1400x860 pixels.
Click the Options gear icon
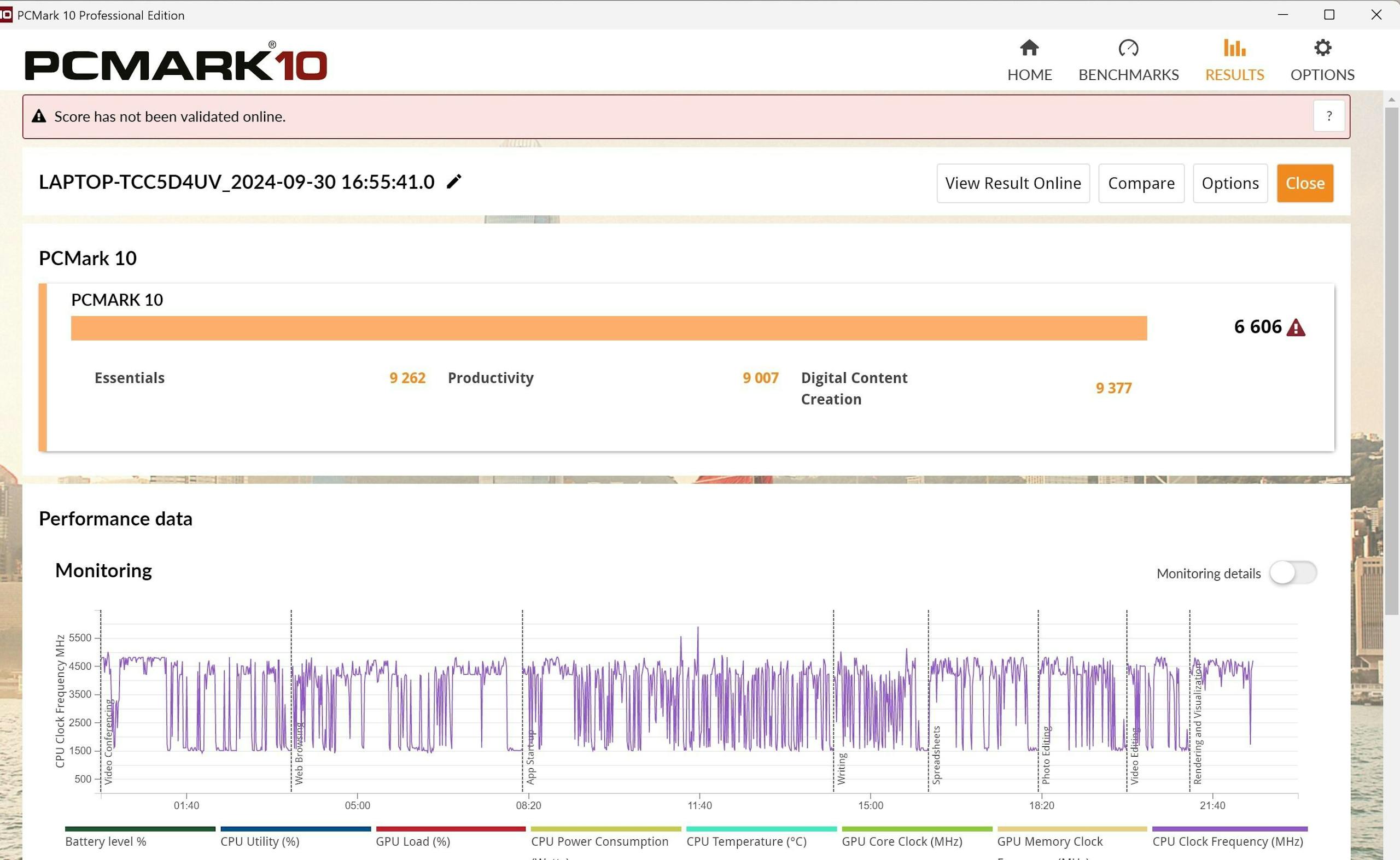(x=1323, y=48)
